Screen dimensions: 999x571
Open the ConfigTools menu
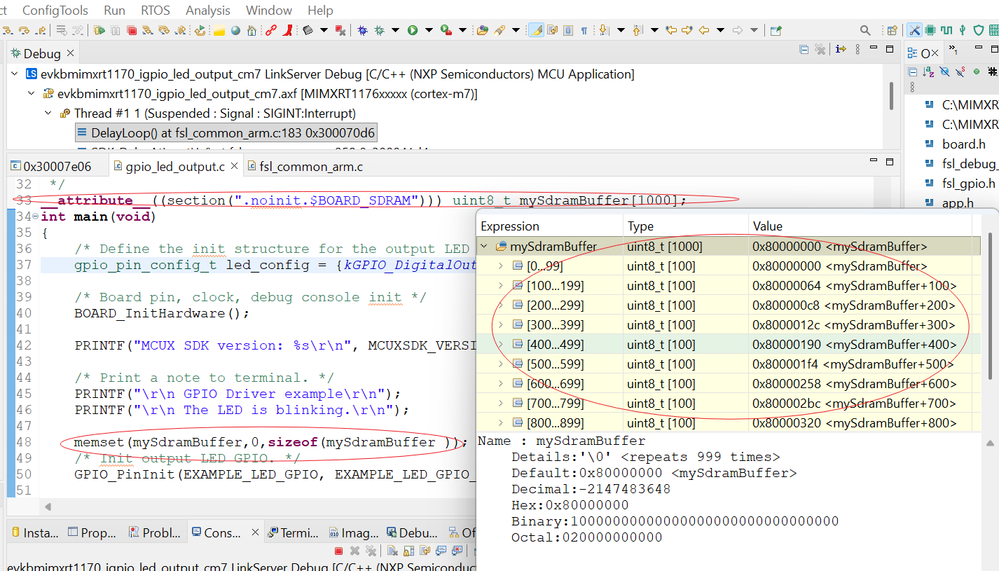coord(55,10)
